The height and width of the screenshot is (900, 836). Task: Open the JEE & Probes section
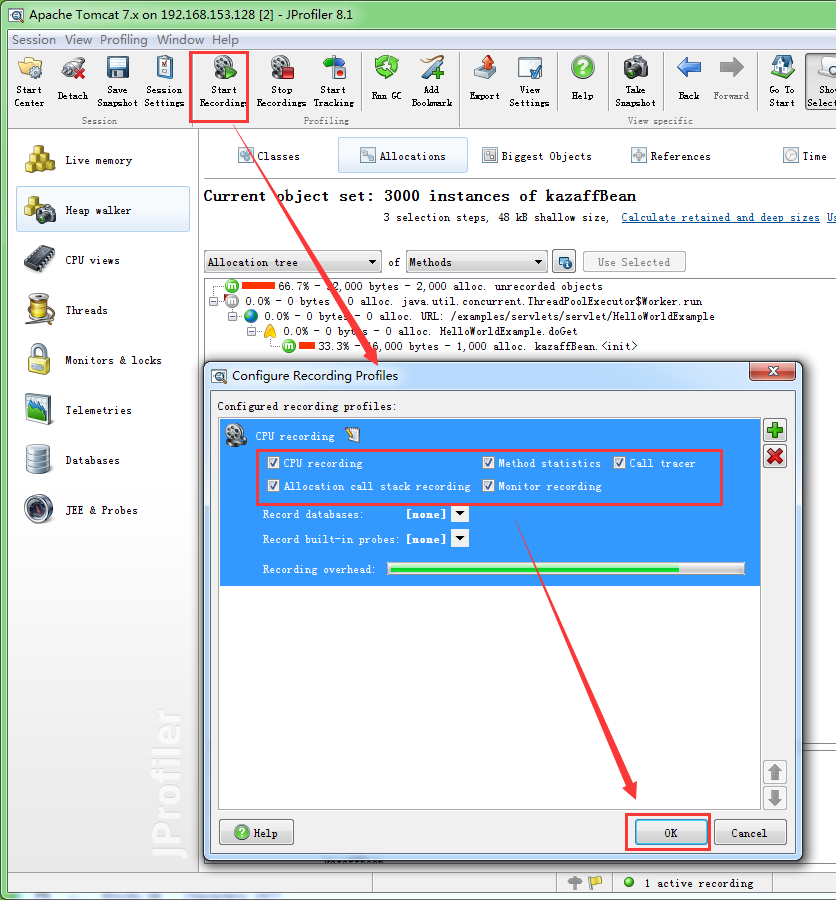[x=103, y=510]
